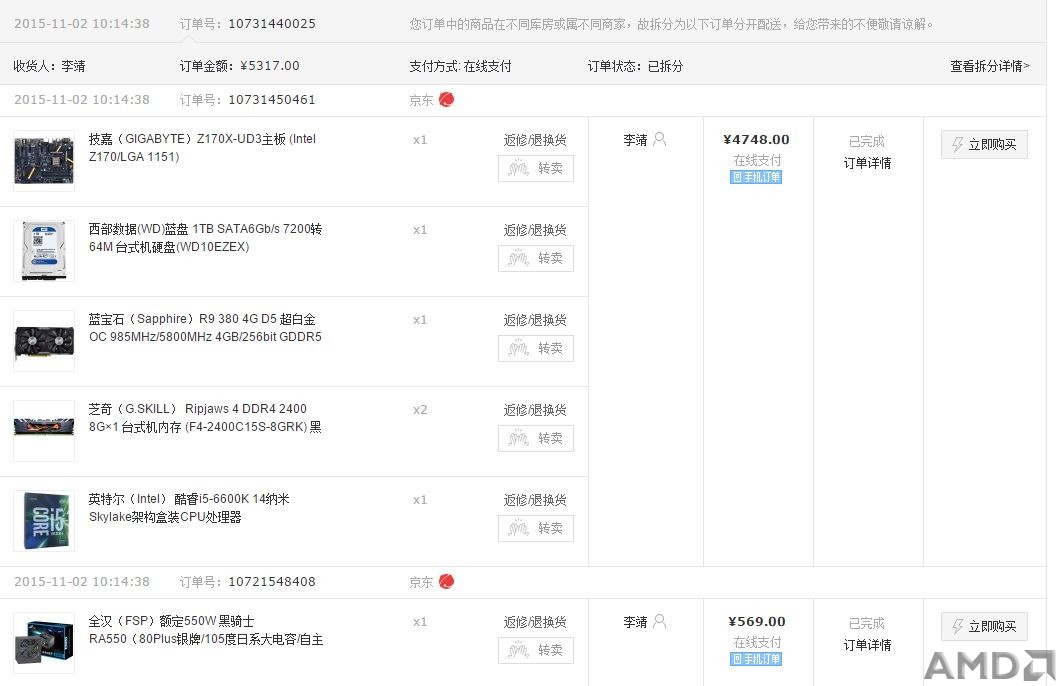Viewport: 1061px width, 686px height.
Task: Click the price ¥4748.00
Action: coord(756,139)
